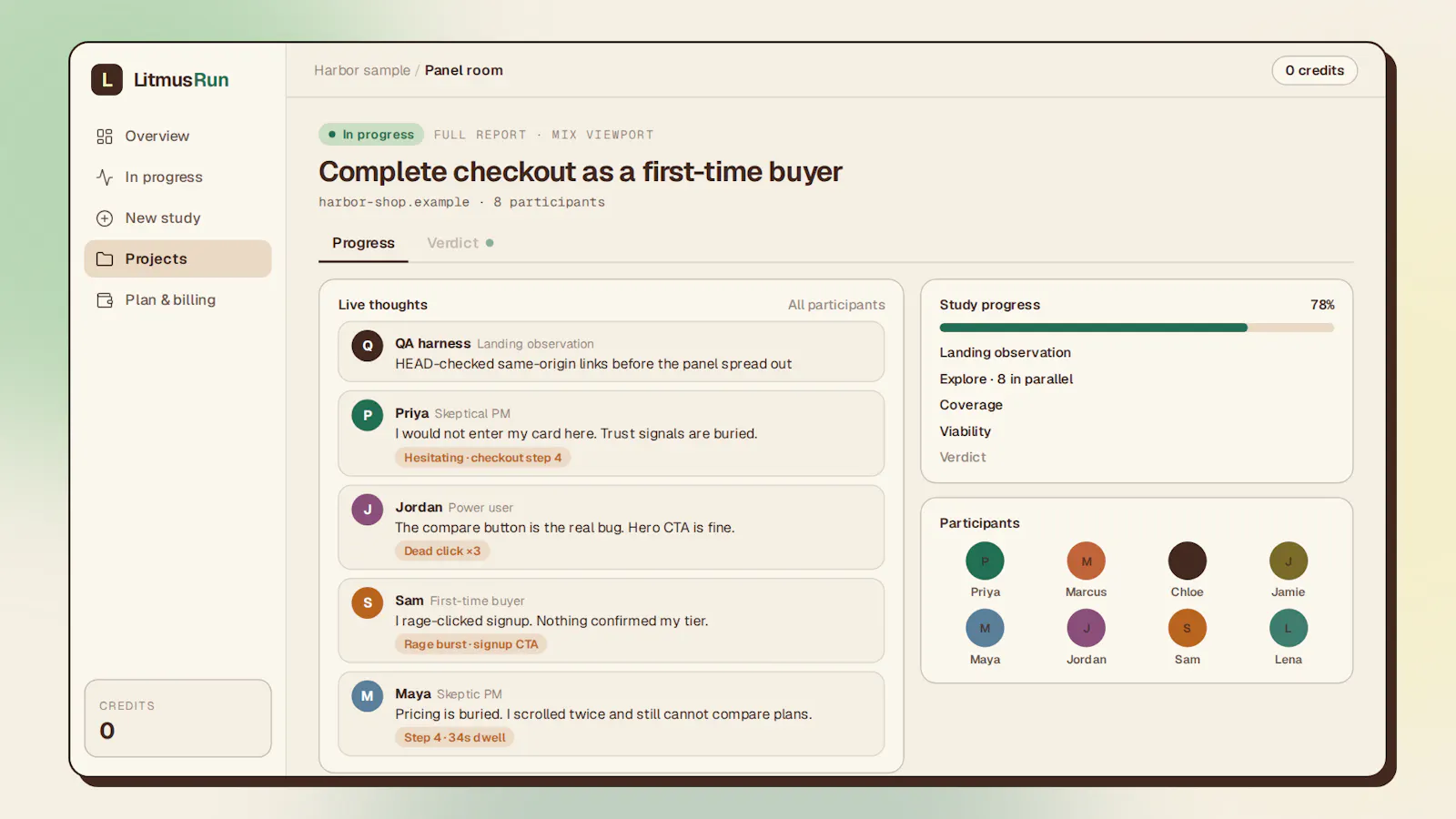Open the sidebar Credits card
The height and width of the screenshot is (819, 1456).
click(x=177, y=718)
